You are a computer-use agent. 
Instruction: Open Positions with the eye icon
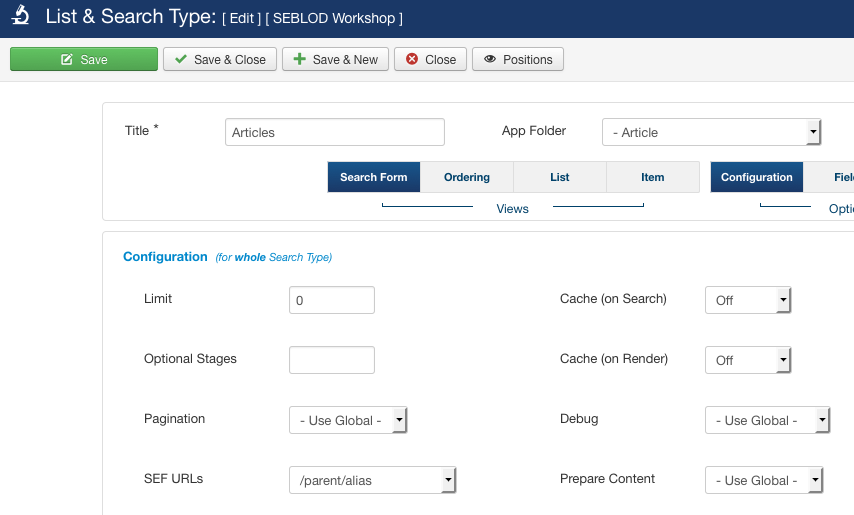point(518,59)
